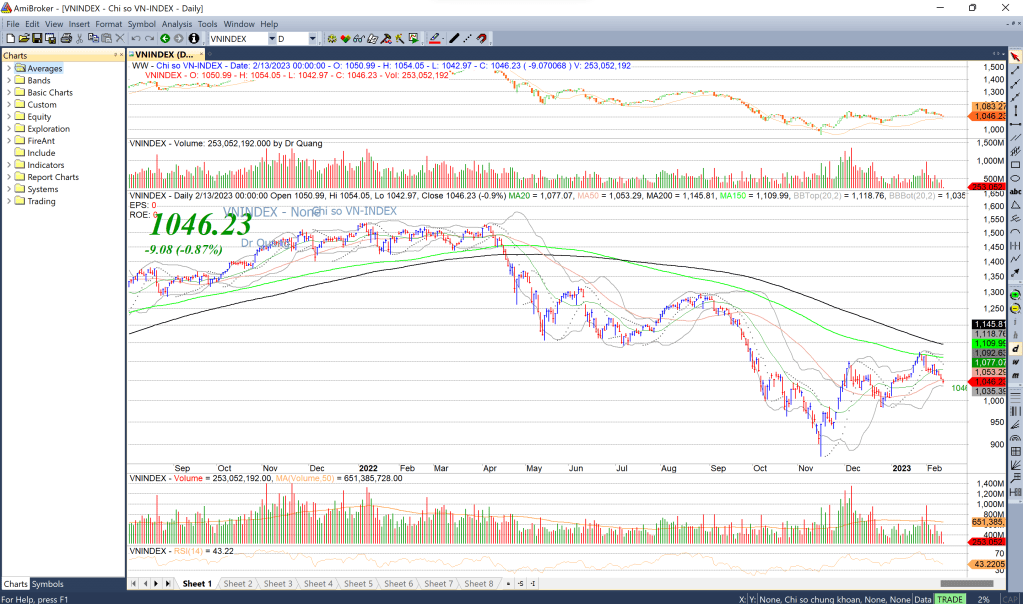Open the black Information icon in toolbar
The width and height of the screenshot is (1023, 604).
[194, 38]
